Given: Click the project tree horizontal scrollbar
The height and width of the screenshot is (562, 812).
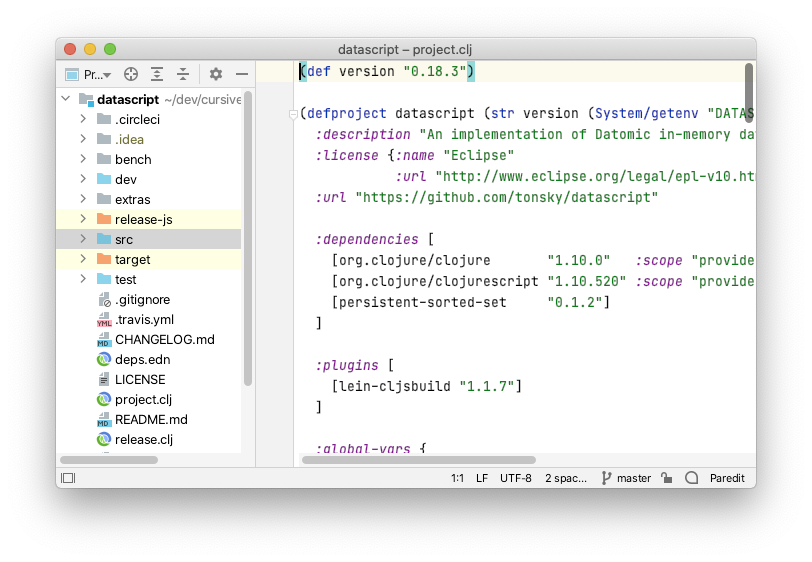Looking at the screenshot, I should point(109,460).
